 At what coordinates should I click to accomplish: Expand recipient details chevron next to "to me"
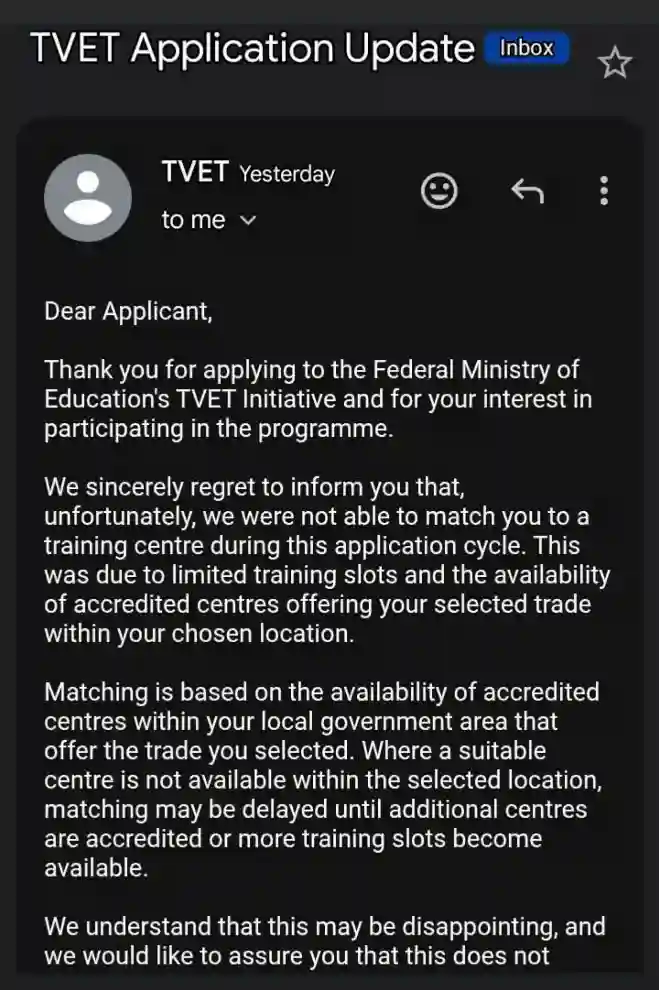tap(249, 221)
